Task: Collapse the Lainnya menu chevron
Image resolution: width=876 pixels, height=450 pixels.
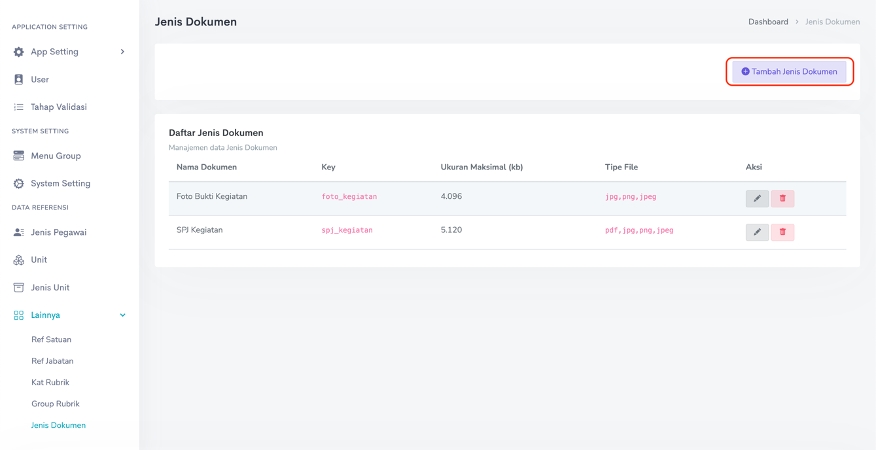Action: coord(122,316)
